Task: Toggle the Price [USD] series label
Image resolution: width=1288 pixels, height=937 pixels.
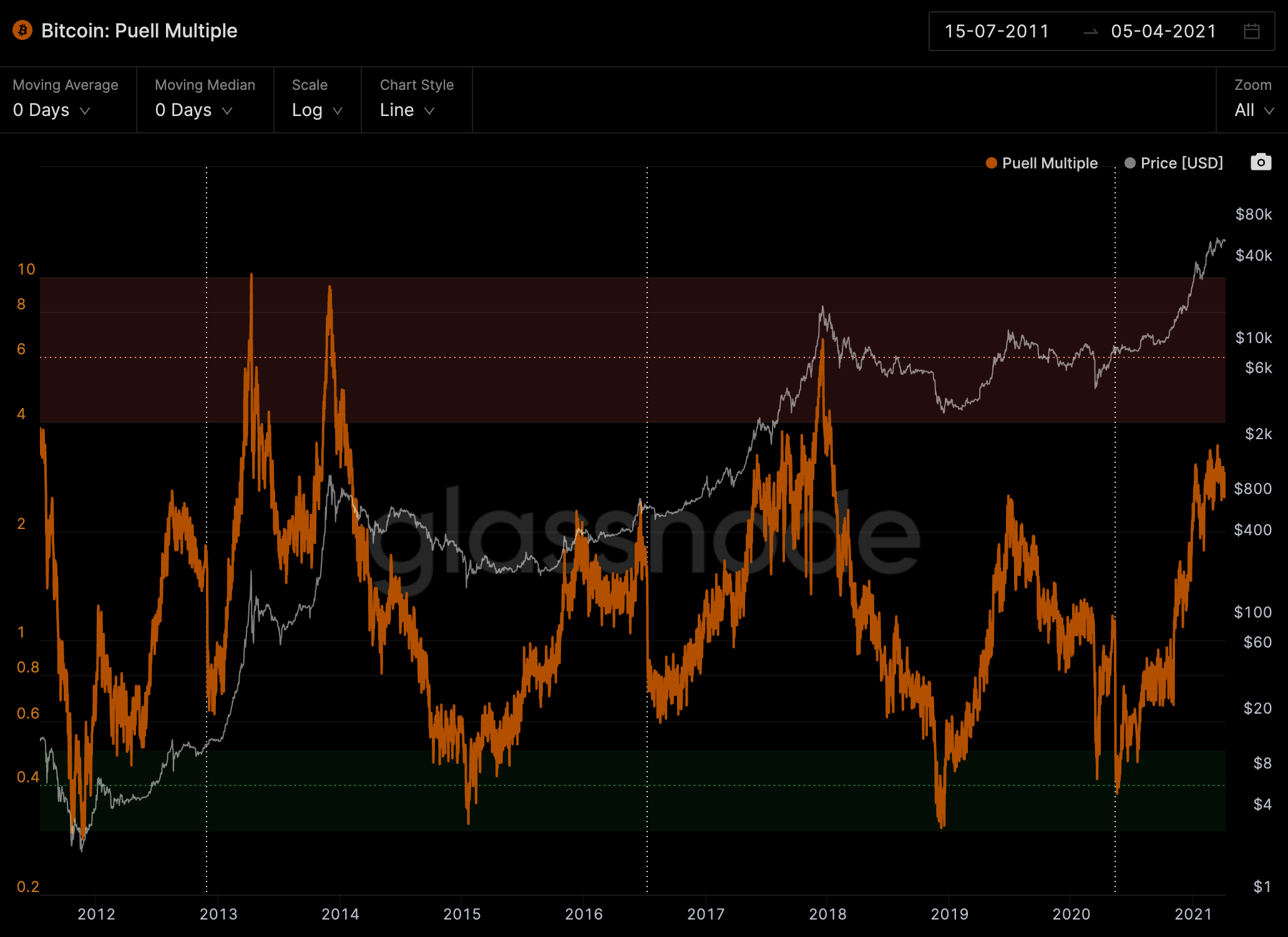Action: click(x=1181, y=163)
